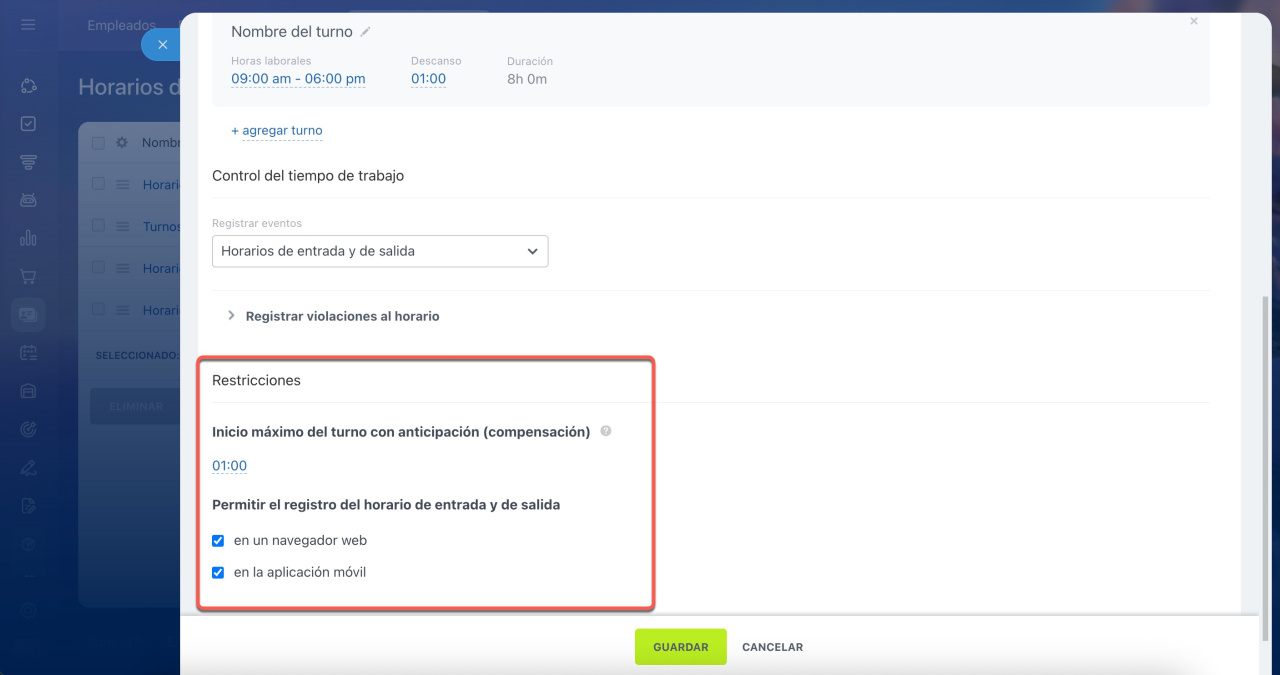The height and width of the screenshot is (675, 1280).
Task: Open the Registrar eventos dropdown
Action: coord(380,251)
